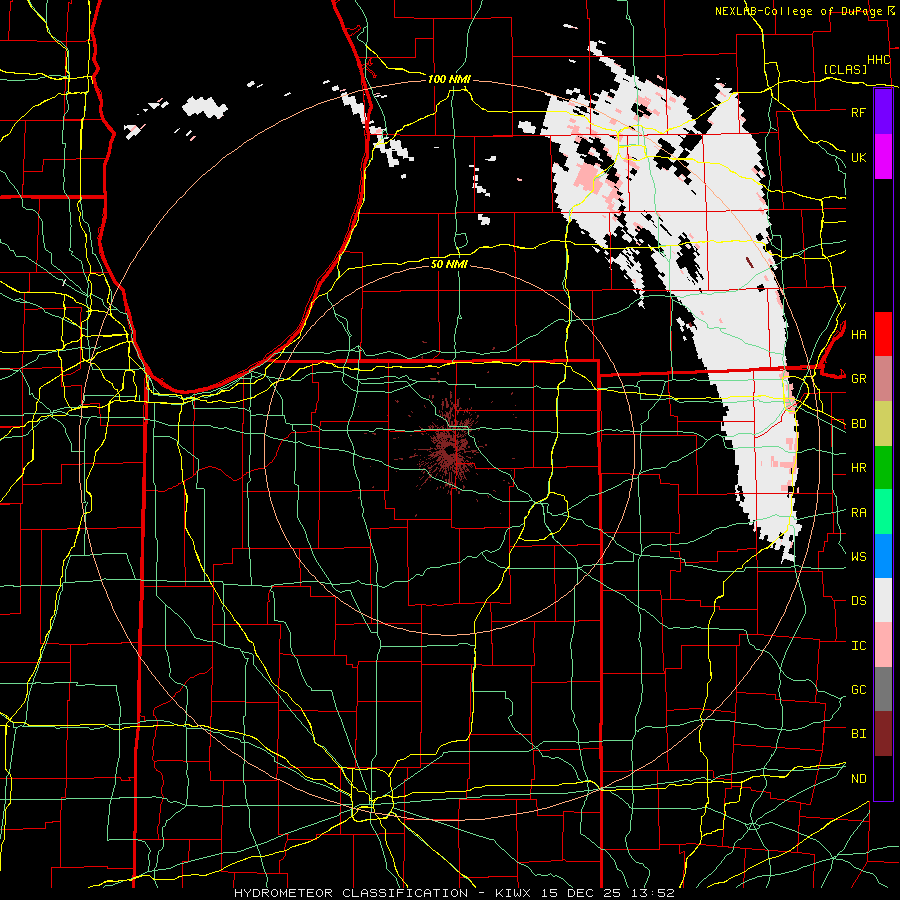Click the 'RF' legend label
The image size is (900, 900).
click(x=858, y=112)
